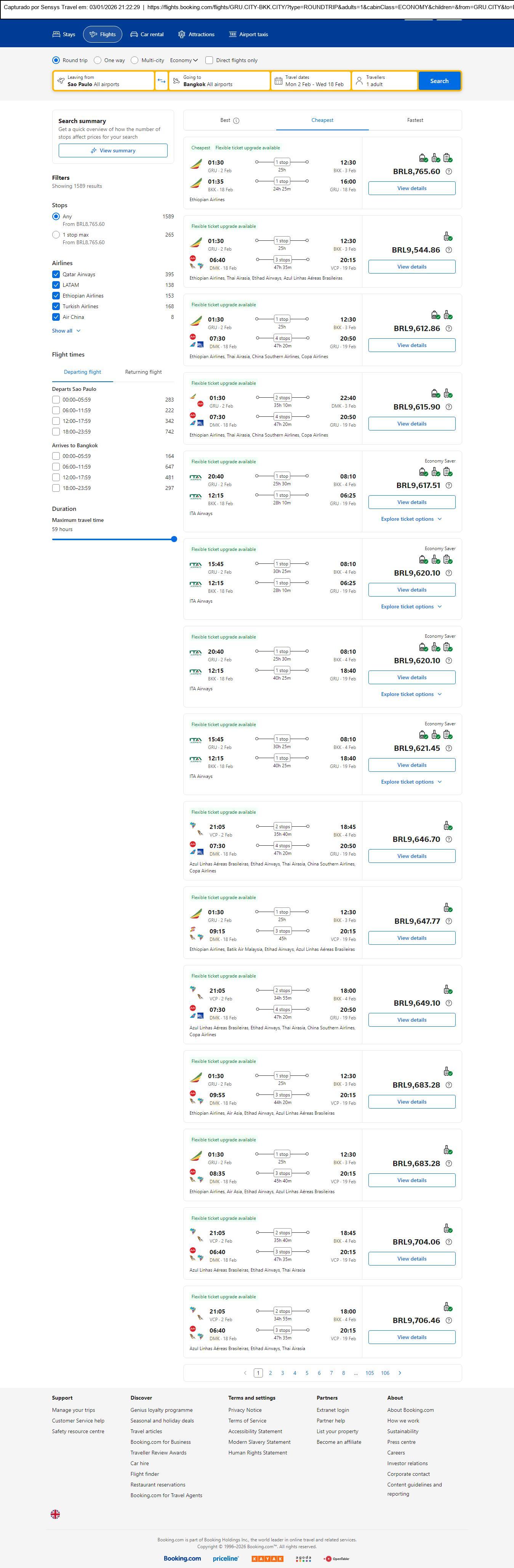The image size is (514, 1568).
Task: Select the One way radio button
Action: (x=98, y=60)
